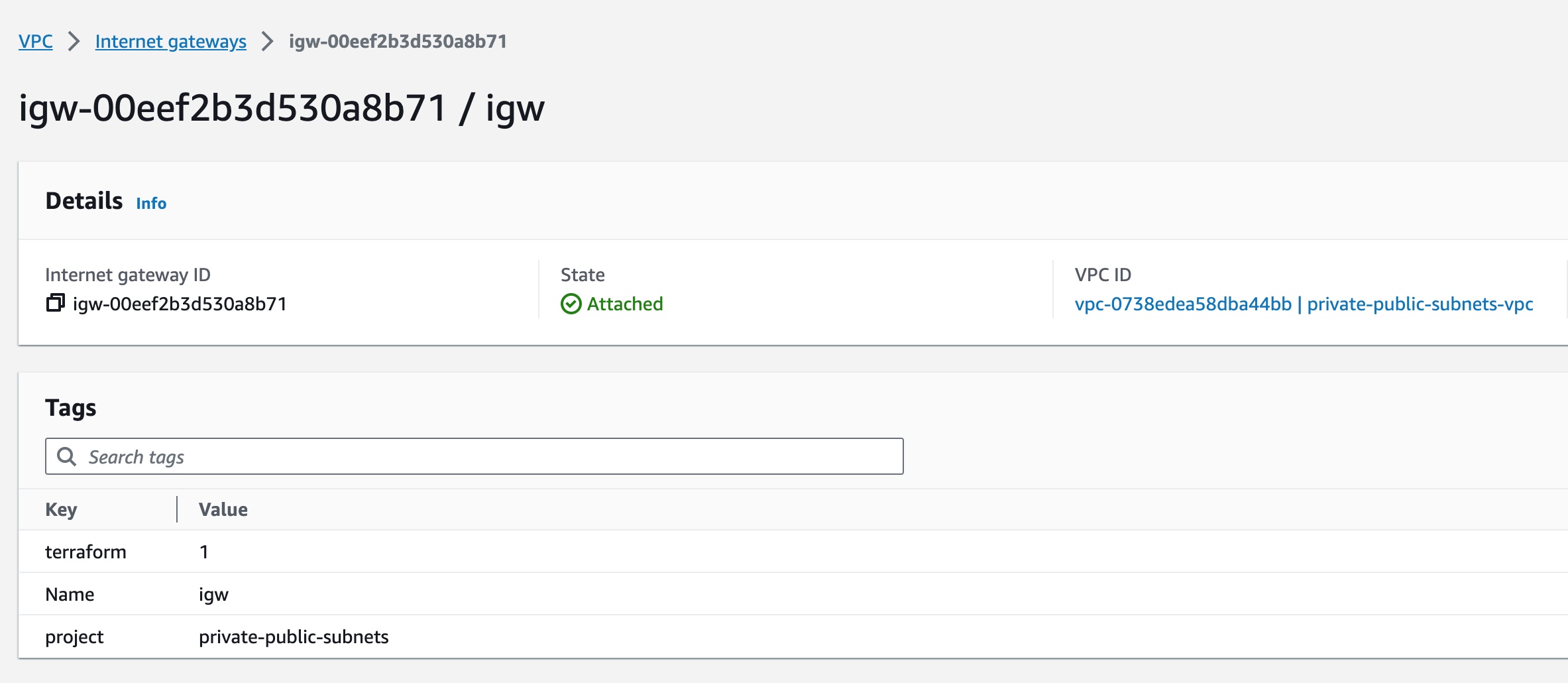Screen dimensions: 1568x683
Task: Click the igw-00eef2b3d530a8b71 breadcrumb current page
Action: [x=398, y=41]
